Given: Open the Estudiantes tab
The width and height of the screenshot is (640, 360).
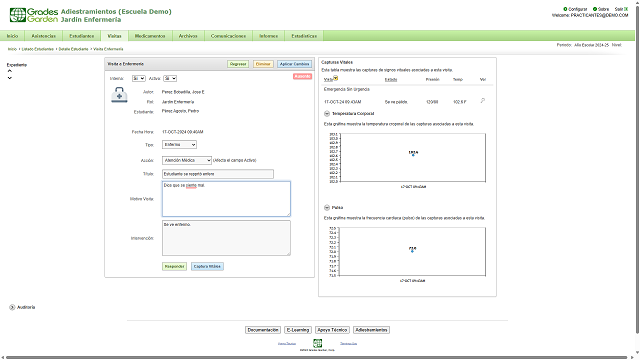Looking at the screenshot, I should [82, 36].
